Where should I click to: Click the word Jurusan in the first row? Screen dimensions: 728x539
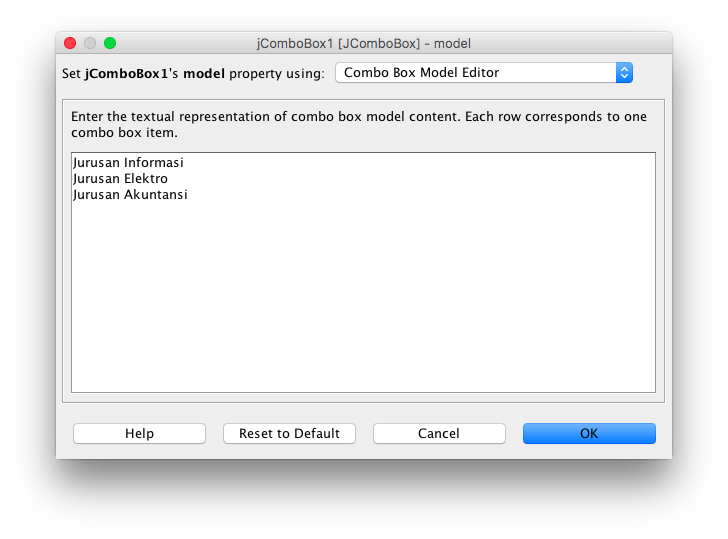[97, 162]
